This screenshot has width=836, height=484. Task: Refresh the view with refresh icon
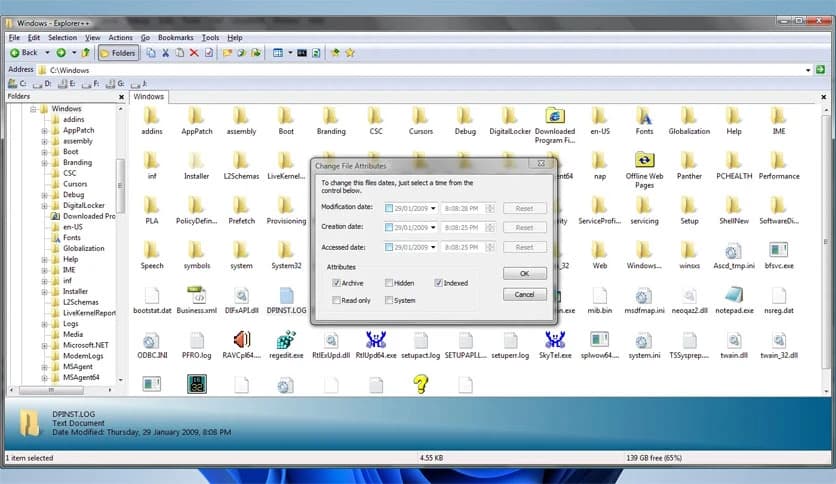316,53
